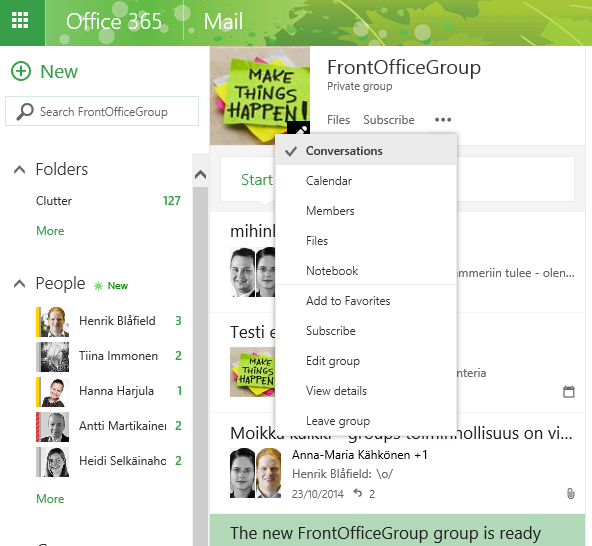Open the Office 365 app launcher grid
The image size is (592, 546).
[x=20, y=20]
